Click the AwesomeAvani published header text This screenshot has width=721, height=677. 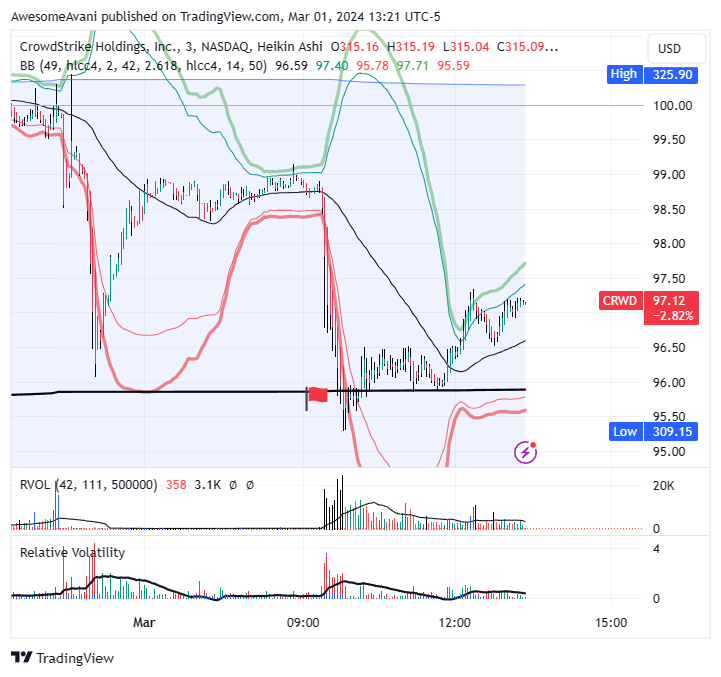225,17
